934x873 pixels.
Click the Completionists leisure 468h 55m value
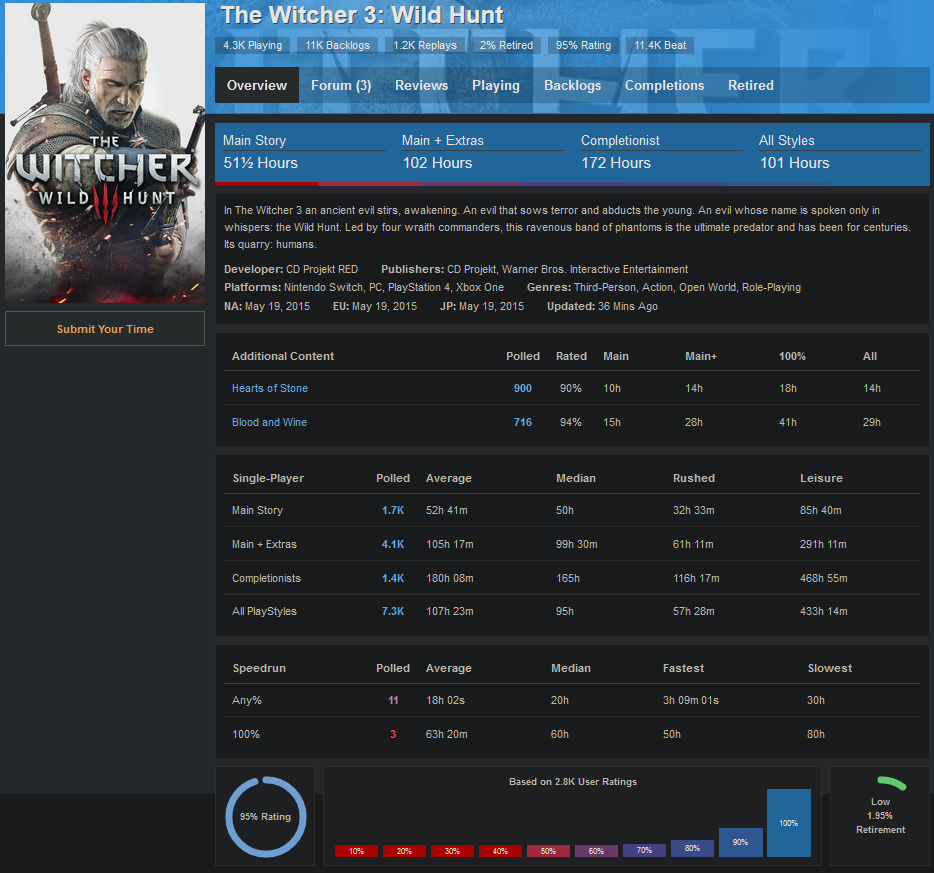coord(824,578)
